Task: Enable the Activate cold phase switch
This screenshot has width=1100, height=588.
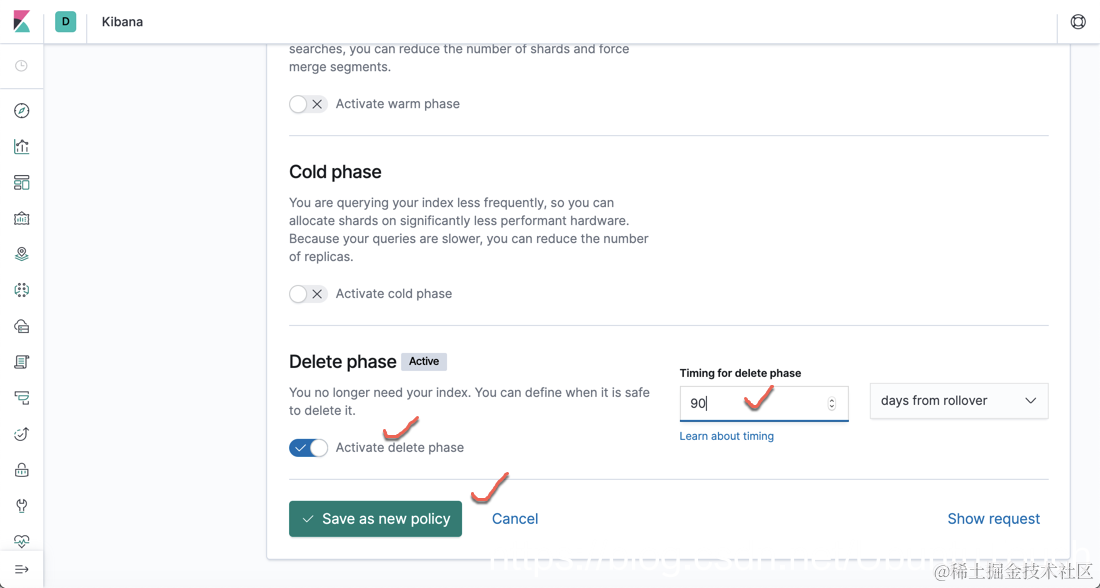Action: pos(308,294)
